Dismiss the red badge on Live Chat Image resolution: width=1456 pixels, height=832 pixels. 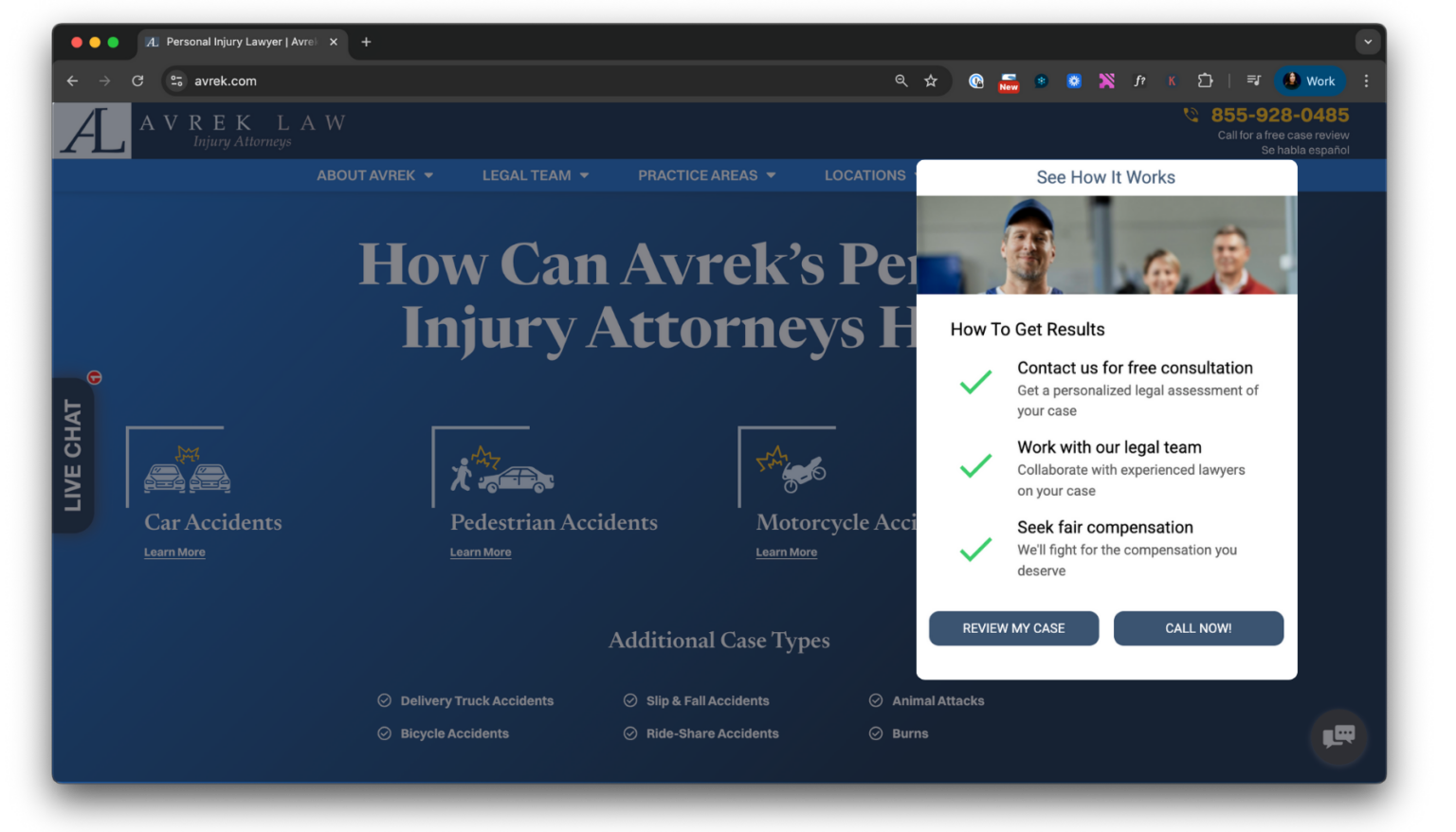coord(95,378)
